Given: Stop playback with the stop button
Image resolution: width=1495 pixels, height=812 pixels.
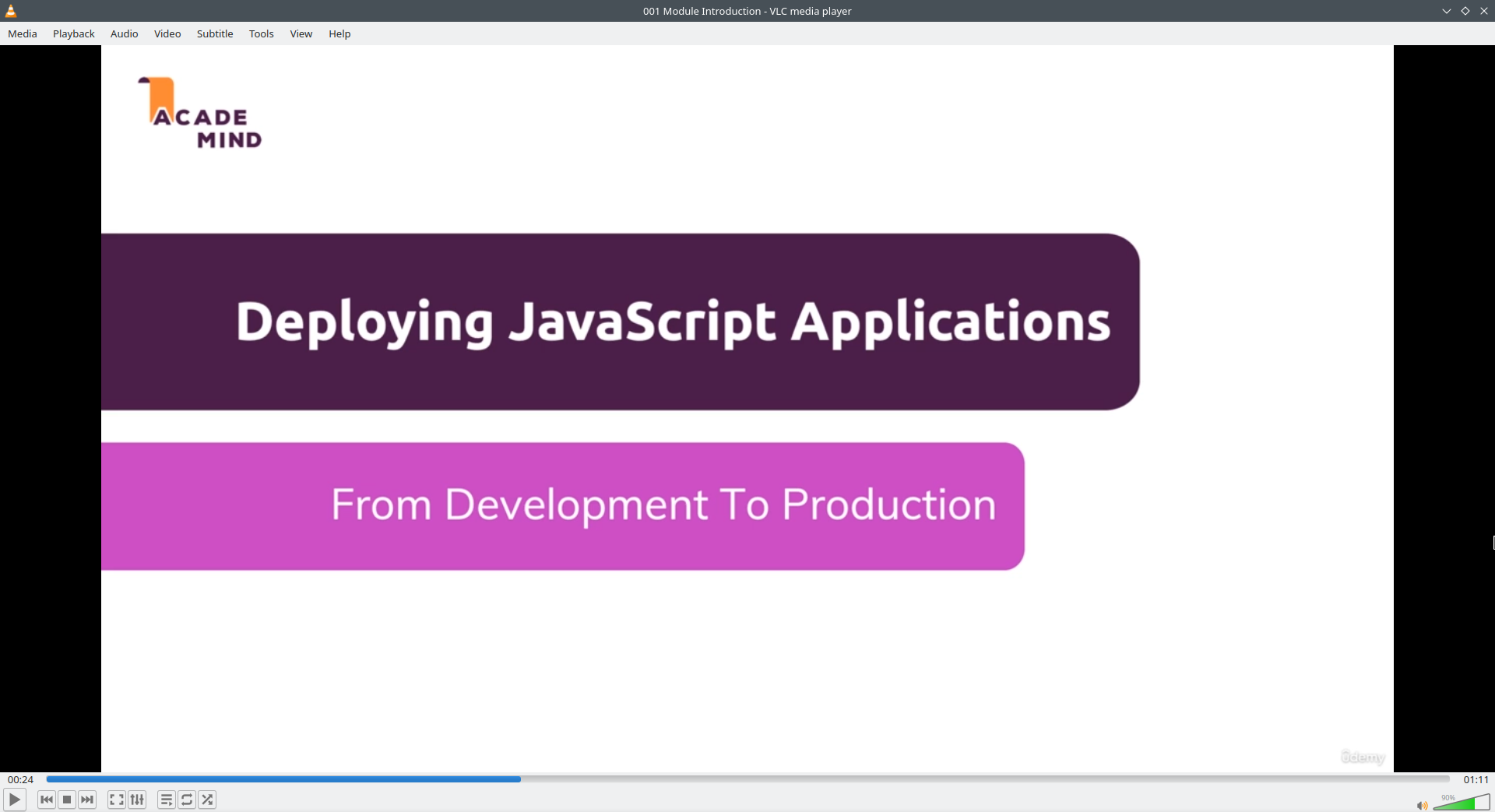Looking at the screenshot, I should [67, 800].
